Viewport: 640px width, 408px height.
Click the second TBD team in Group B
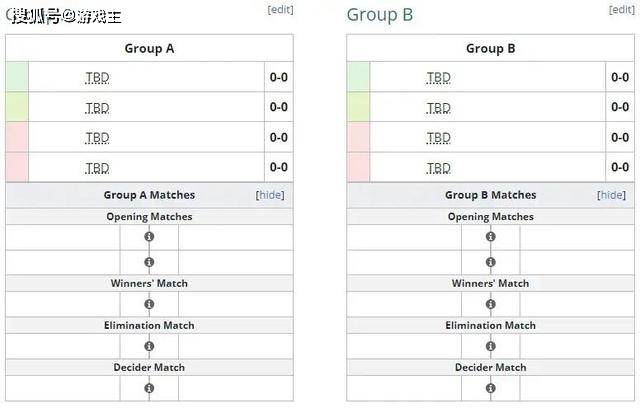438,107
